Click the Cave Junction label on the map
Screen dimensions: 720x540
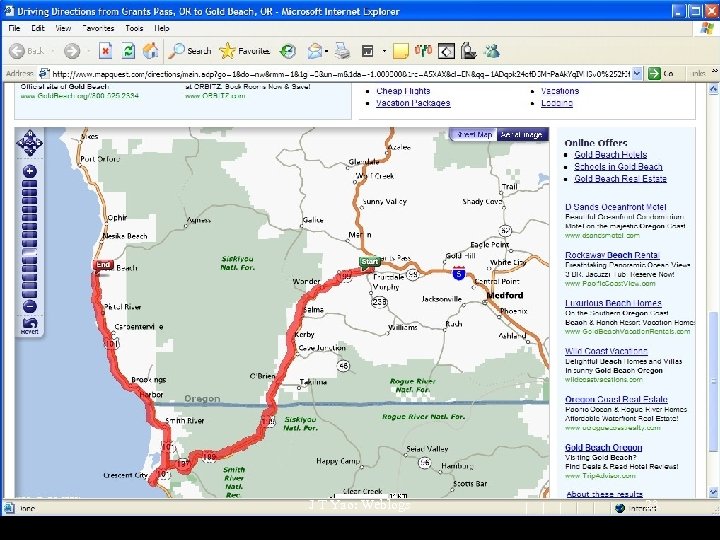coord(322,348)
